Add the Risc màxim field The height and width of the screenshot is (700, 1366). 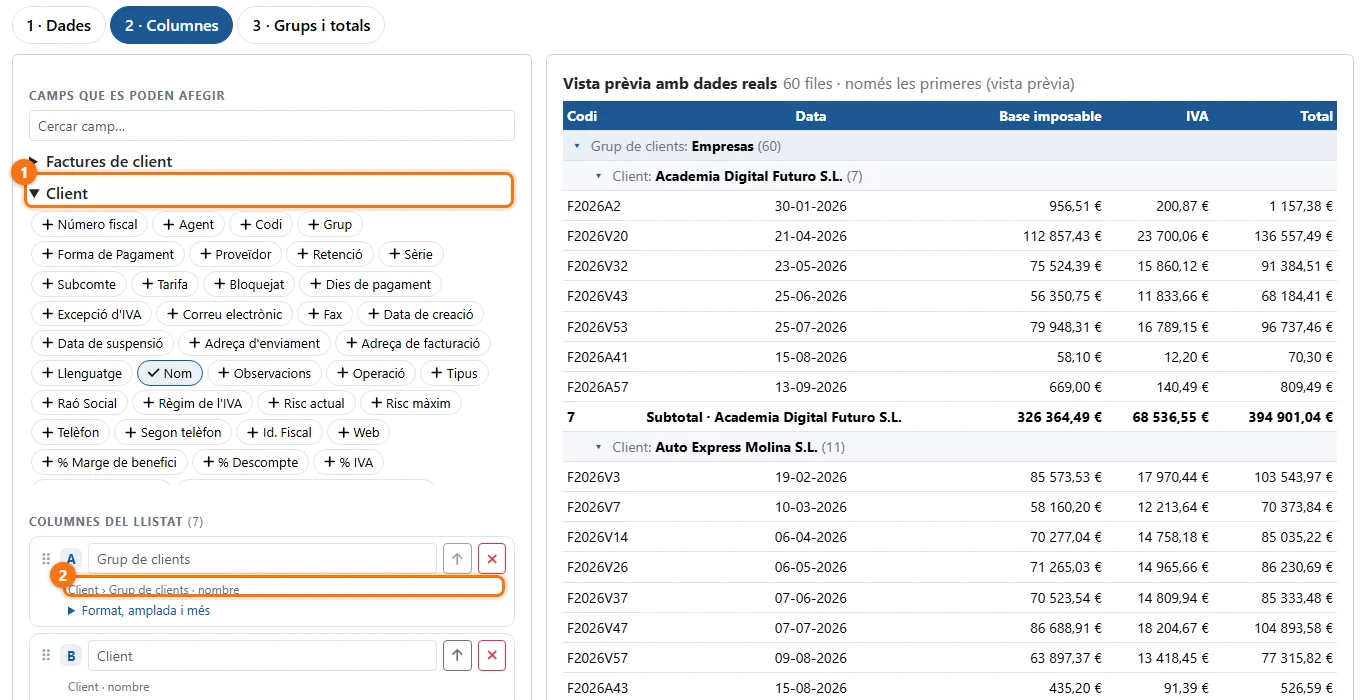[410, 403]
